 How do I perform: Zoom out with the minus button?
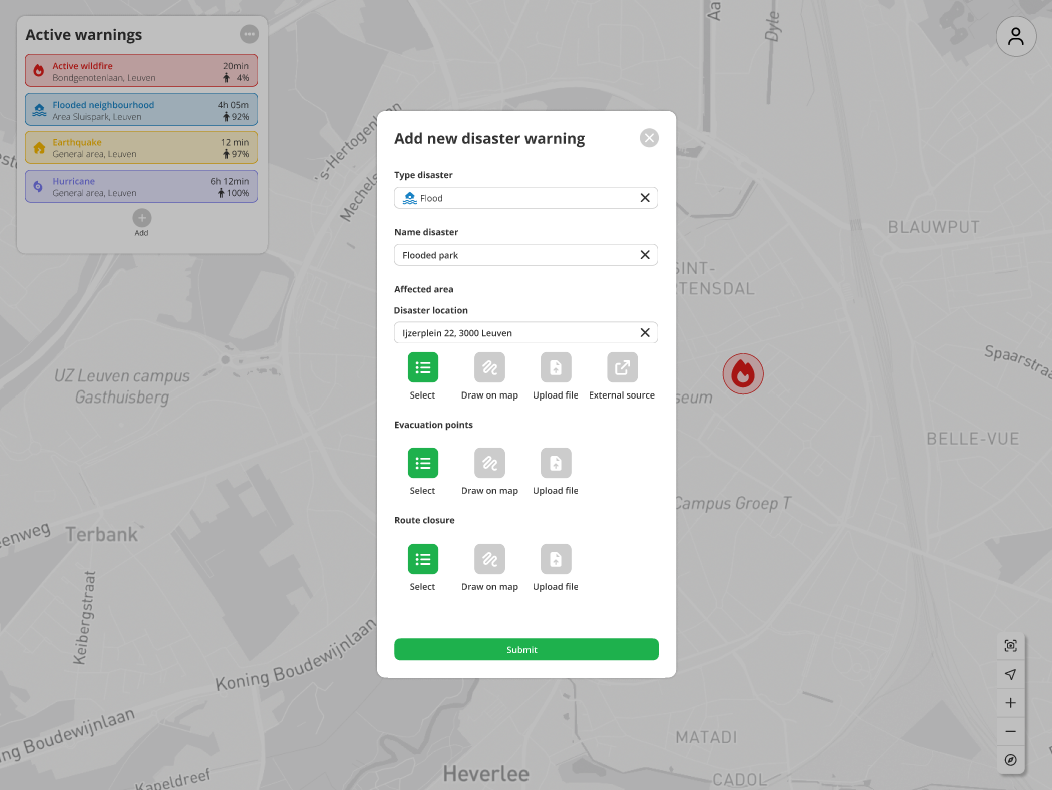(1010, 732)
